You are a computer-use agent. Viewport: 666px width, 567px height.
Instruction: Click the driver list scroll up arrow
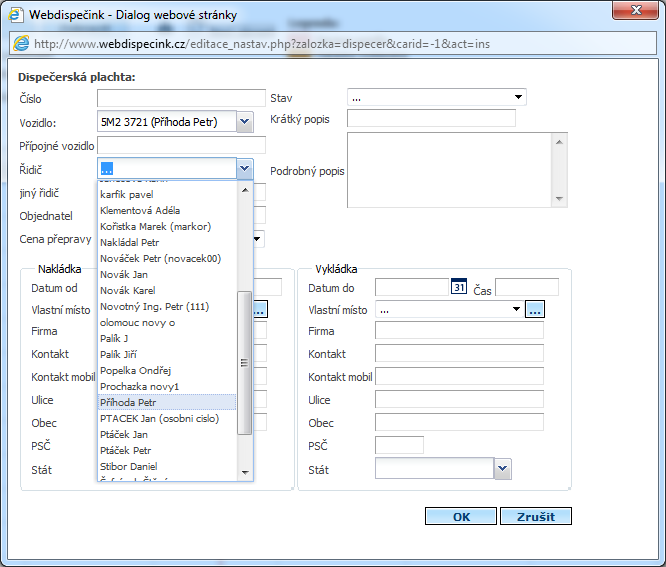[245, 190]
